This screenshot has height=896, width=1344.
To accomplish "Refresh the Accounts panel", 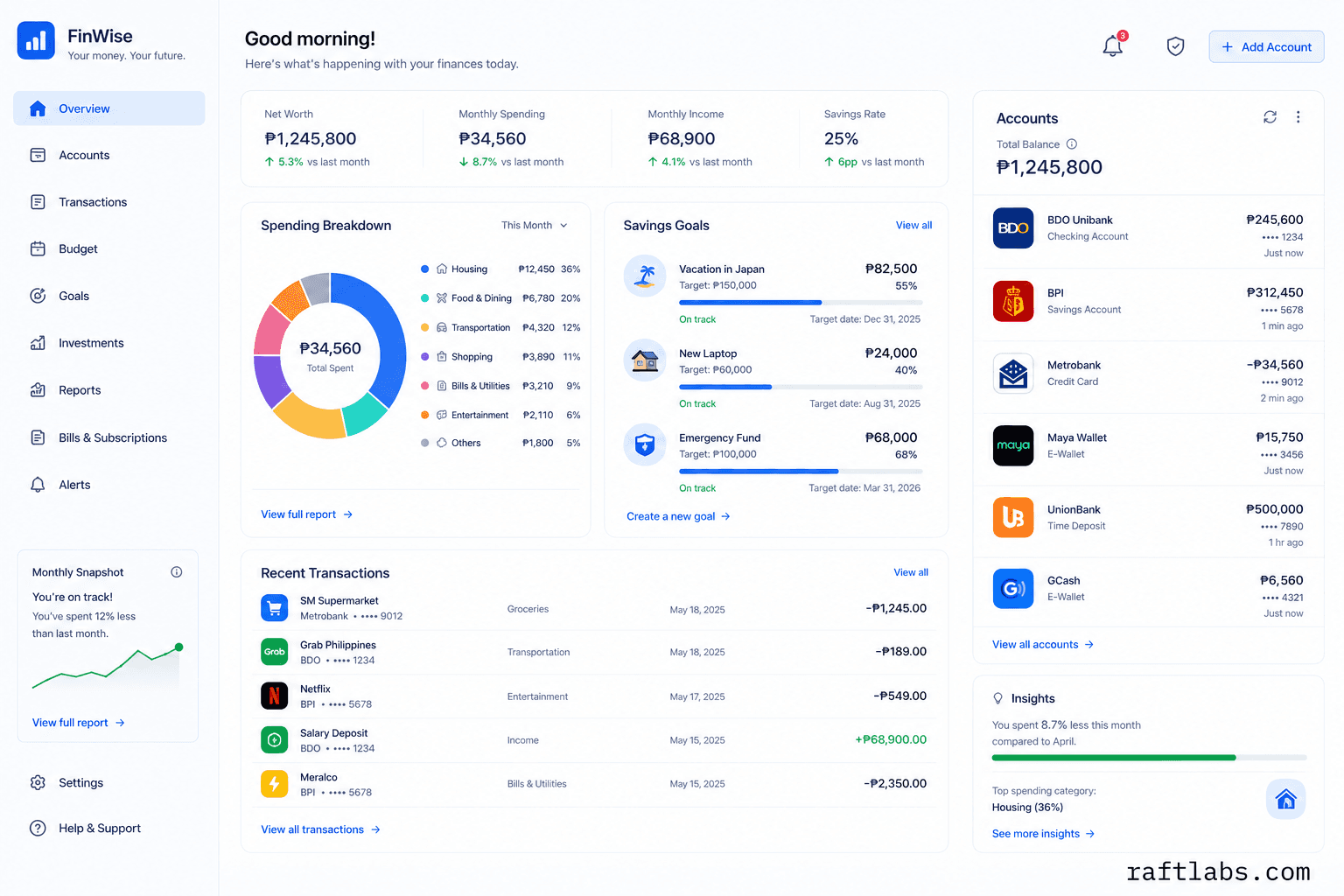I will click(x=1270, y=117).
